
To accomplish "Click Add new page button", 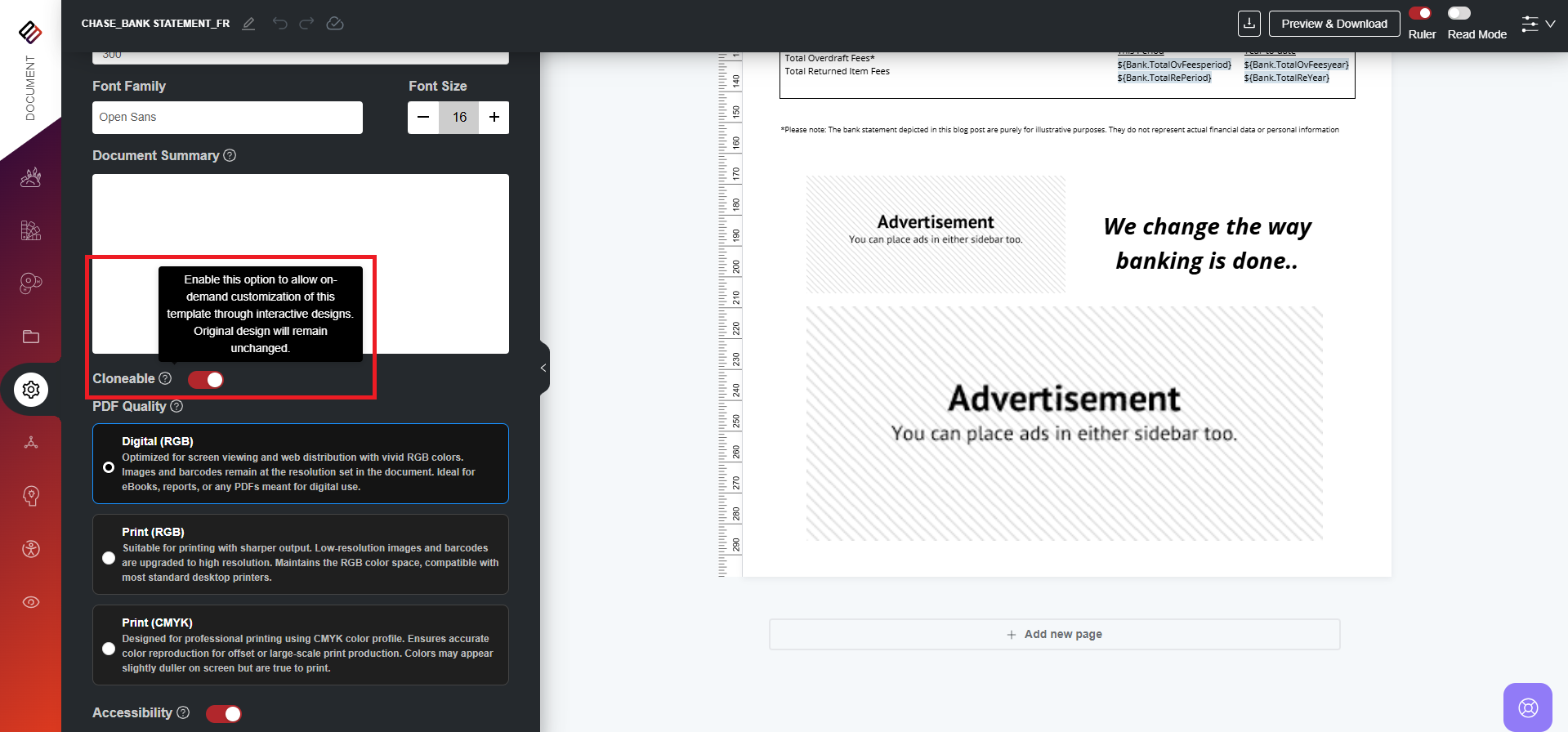I will coord(1054,635).
